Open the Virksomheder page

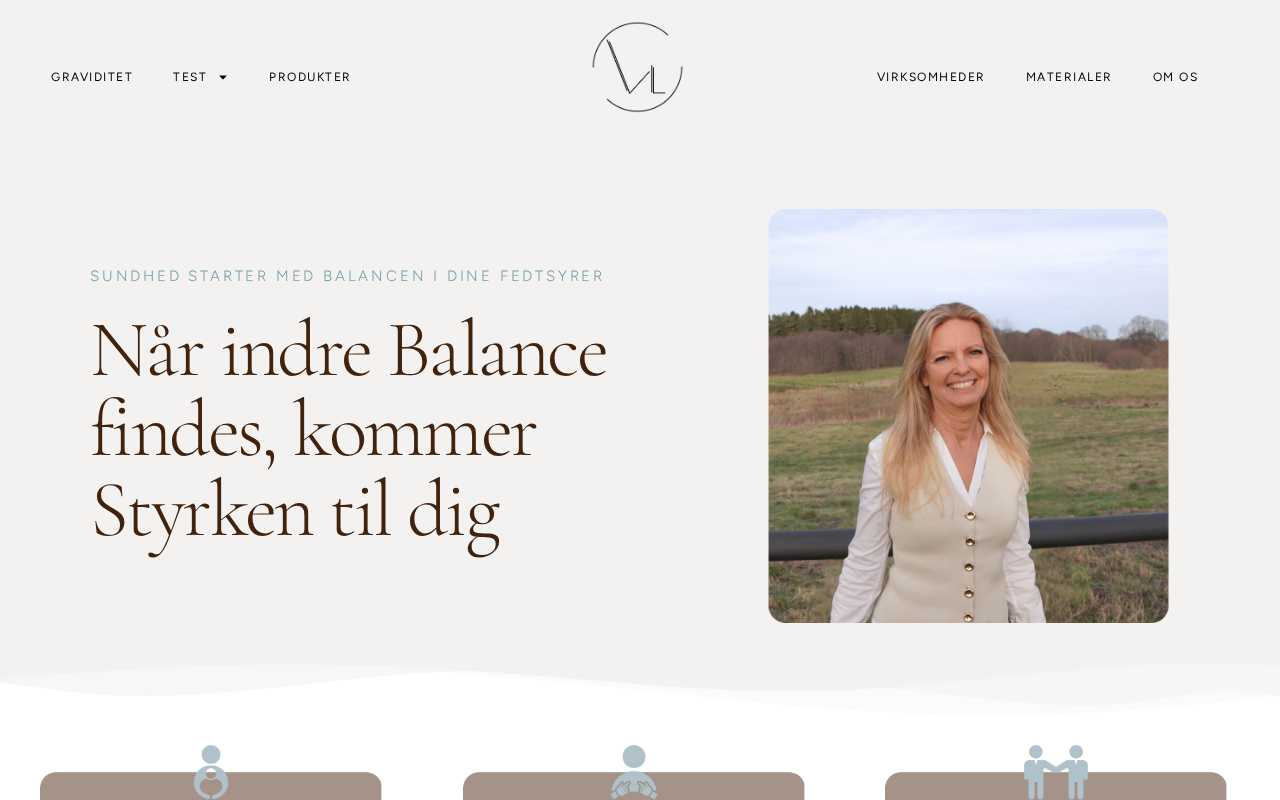pos(931,77)
